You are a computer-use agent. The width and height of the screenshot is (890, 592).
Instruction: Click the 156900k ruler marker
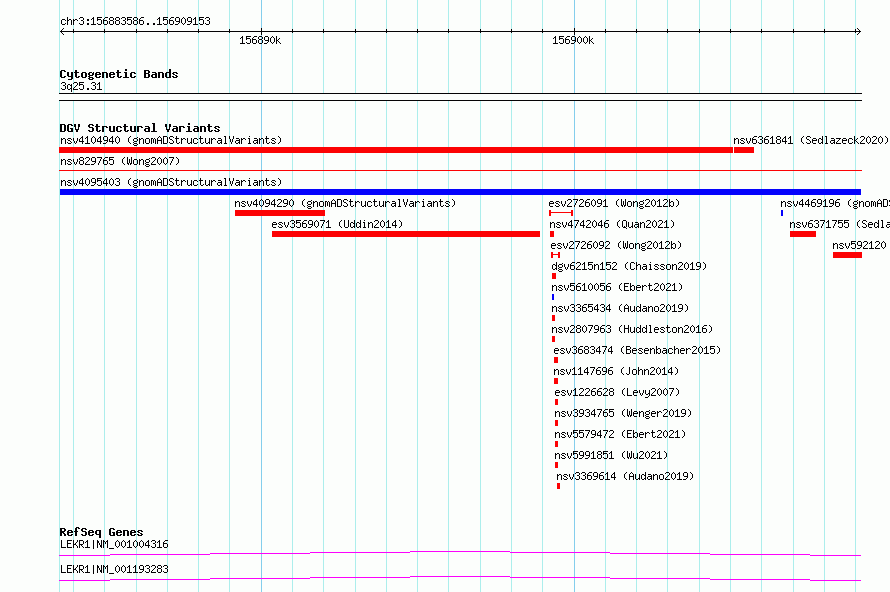click(x=573, y=40)
